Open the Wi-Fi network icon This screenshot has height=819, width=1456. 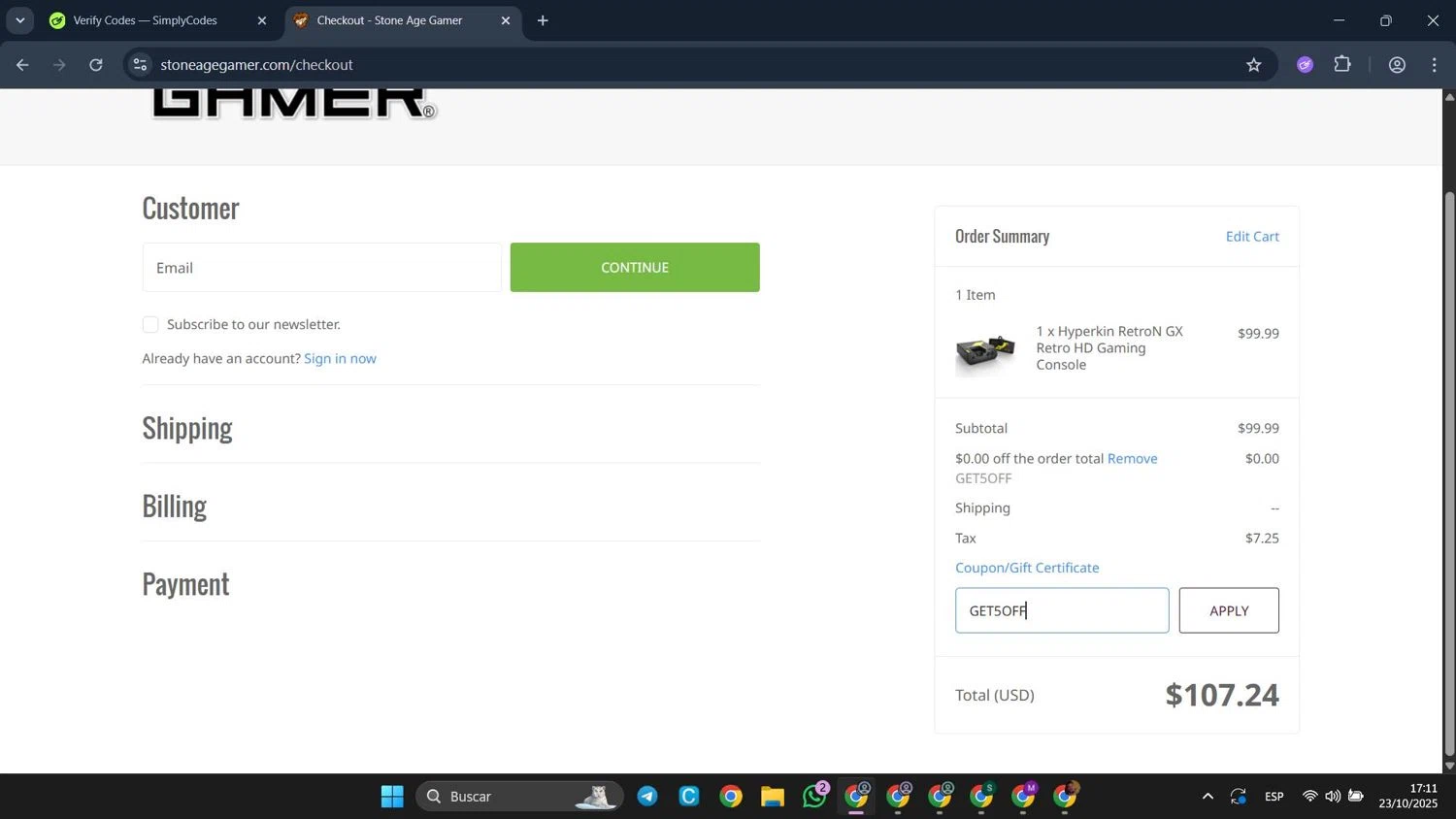(x=1309, y=797)
